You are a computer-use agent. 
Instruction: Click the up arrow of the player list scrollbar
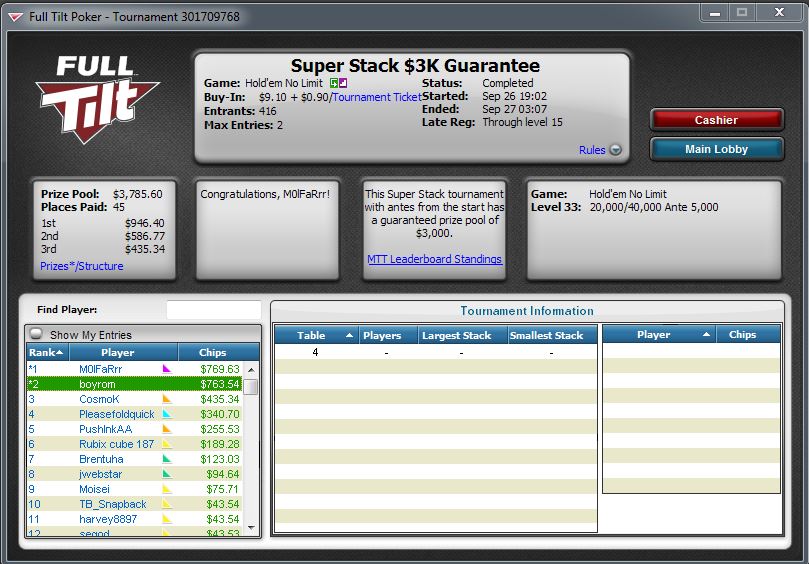pyautogui.click(x=251, y=370)
